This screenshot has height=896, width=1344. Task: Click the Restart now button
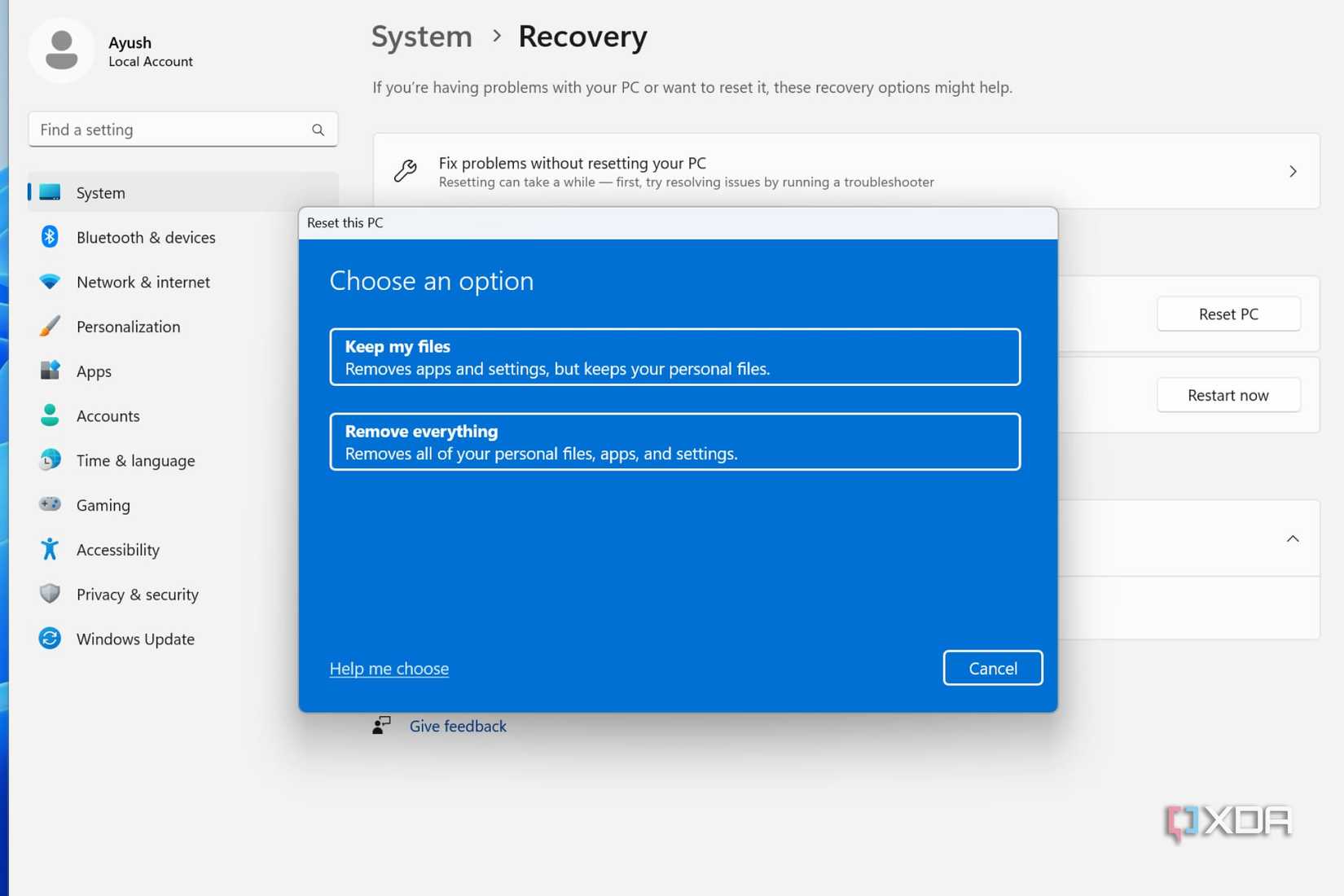[1228, 395]
